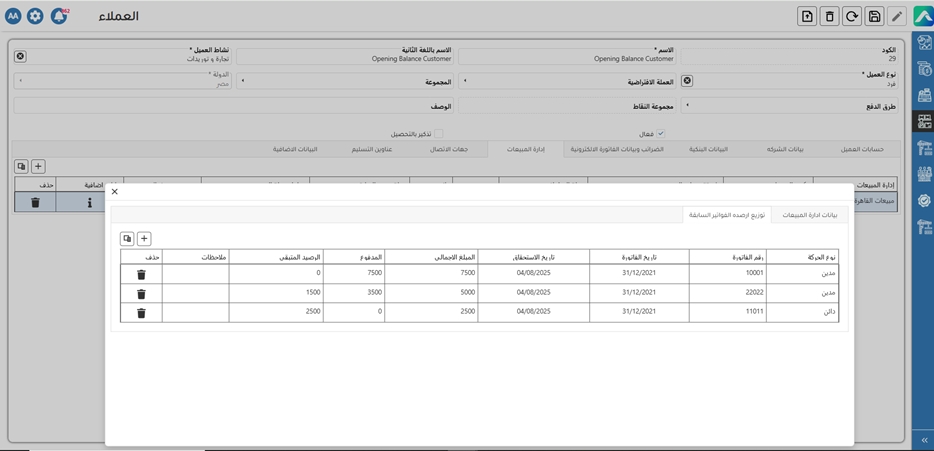934x451 pixels.
Task: Close the invoices dialog with the X
Action: (115, 191)
